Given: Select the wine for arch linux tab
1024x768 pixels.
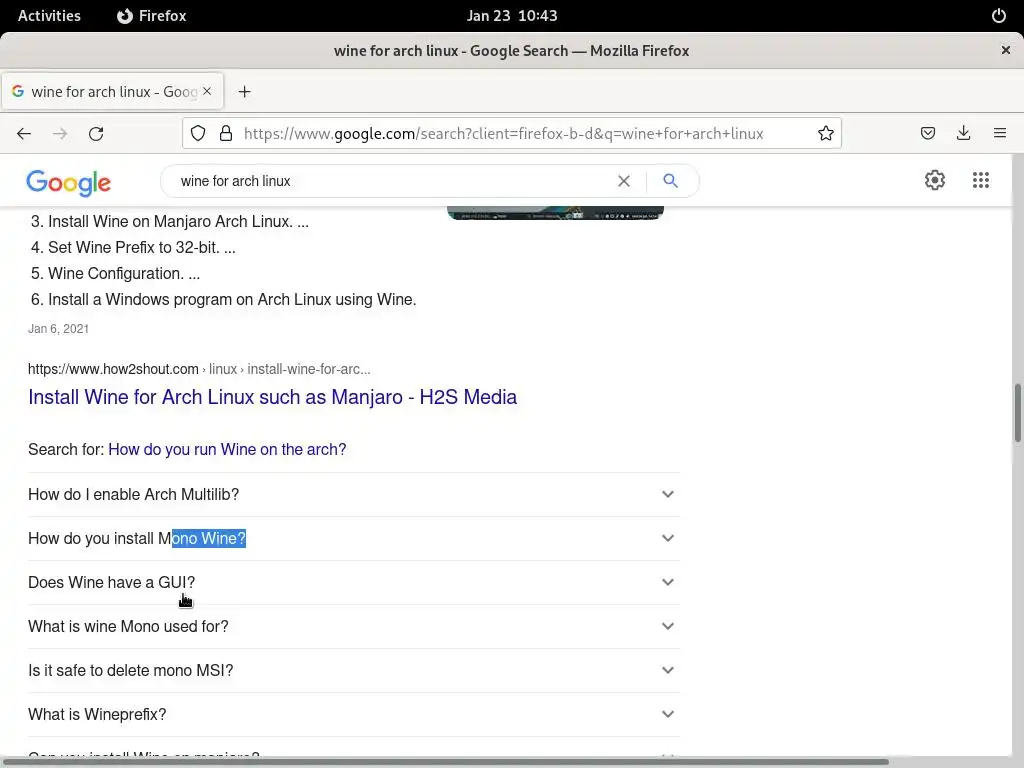Looking at the screenshot, I should [x=113, y=91].
